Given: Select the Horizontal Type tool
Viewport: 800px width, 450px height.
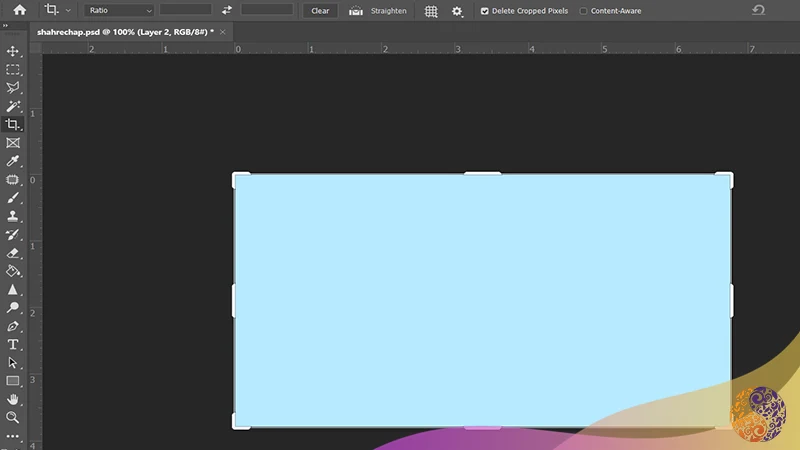Looking at the screenshot, I should click(x=13, y=344).
